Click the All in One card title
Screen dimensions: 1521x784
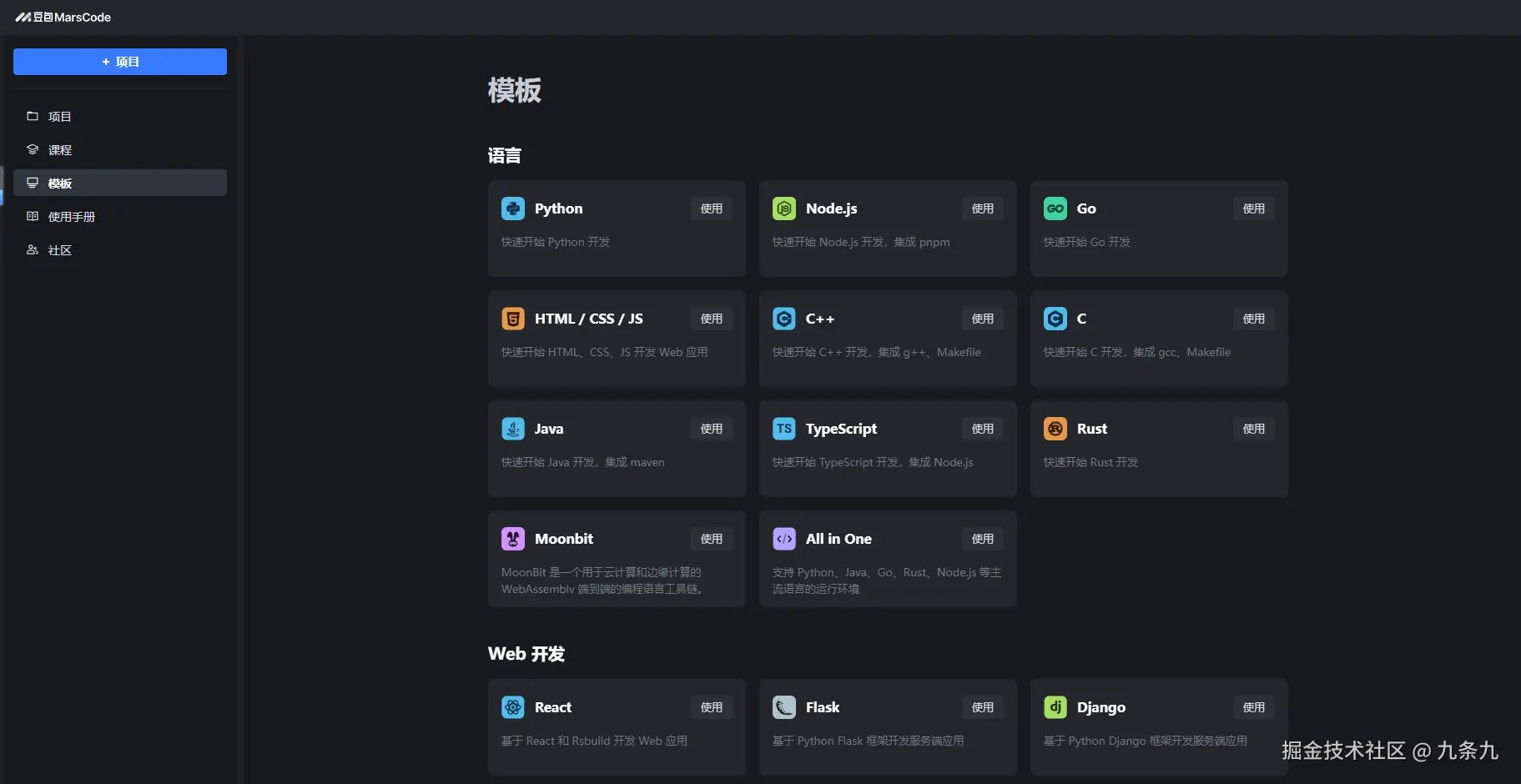coord(839,539)
